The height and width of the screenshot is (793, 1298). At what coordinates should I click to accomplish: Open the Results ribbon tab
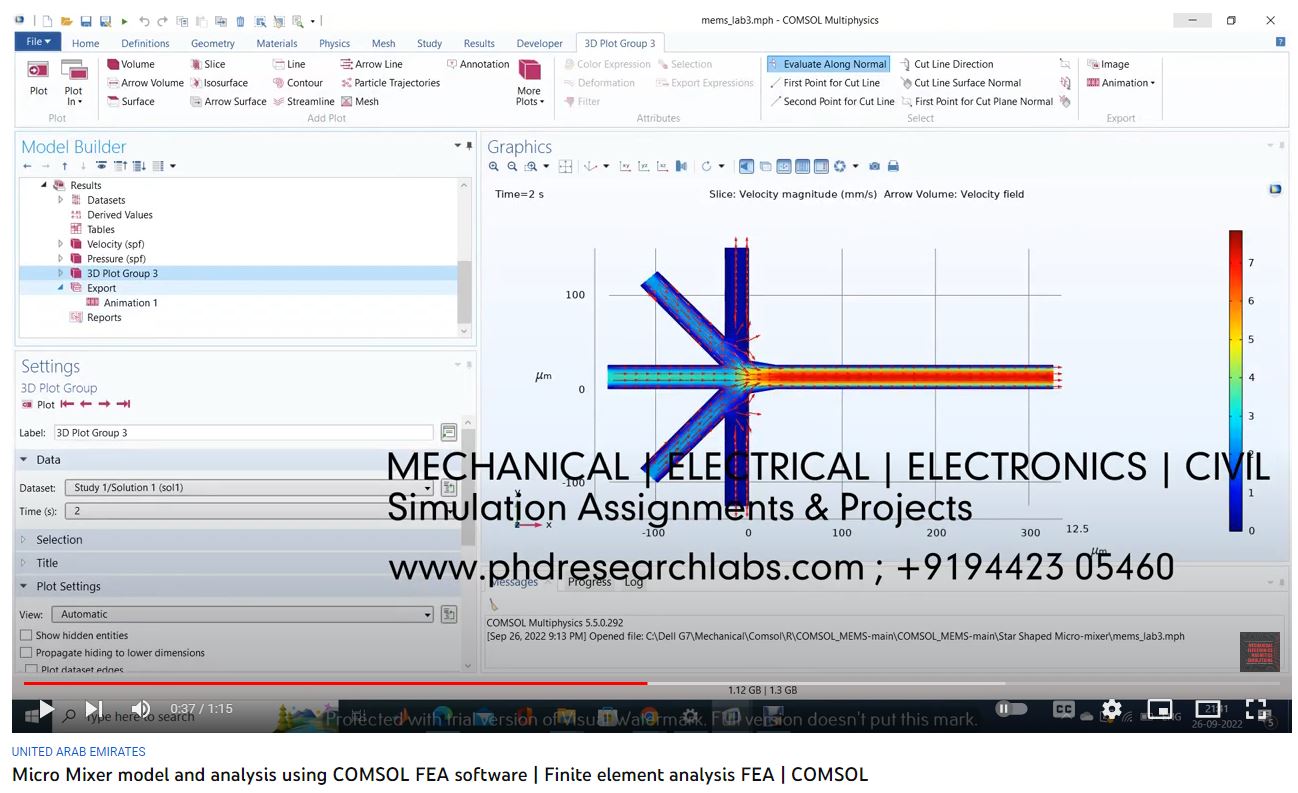pos(479,43)
